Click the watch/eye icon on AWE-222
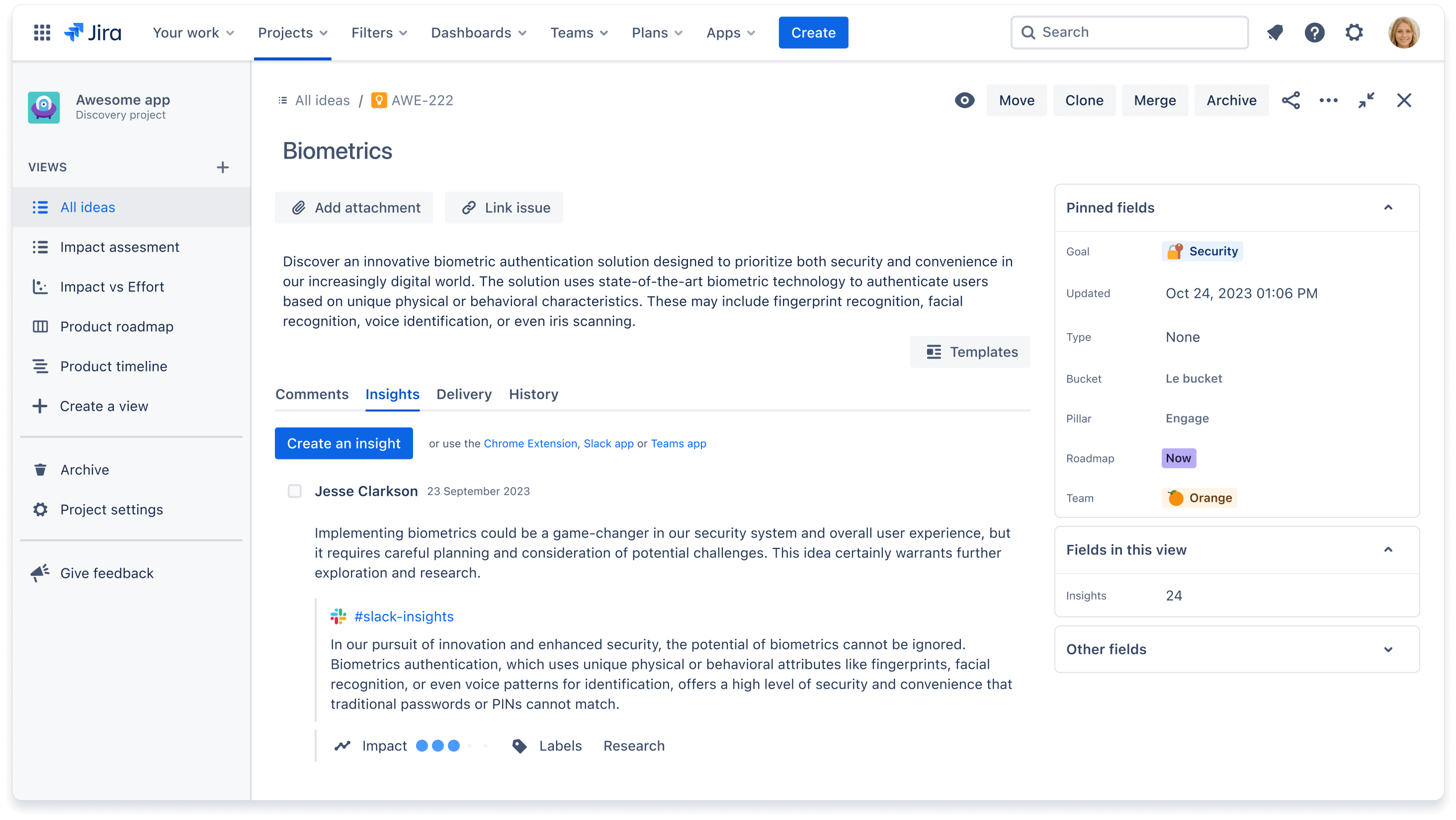The height and width of the screenshot is (820, 1456). click(965, 100)
